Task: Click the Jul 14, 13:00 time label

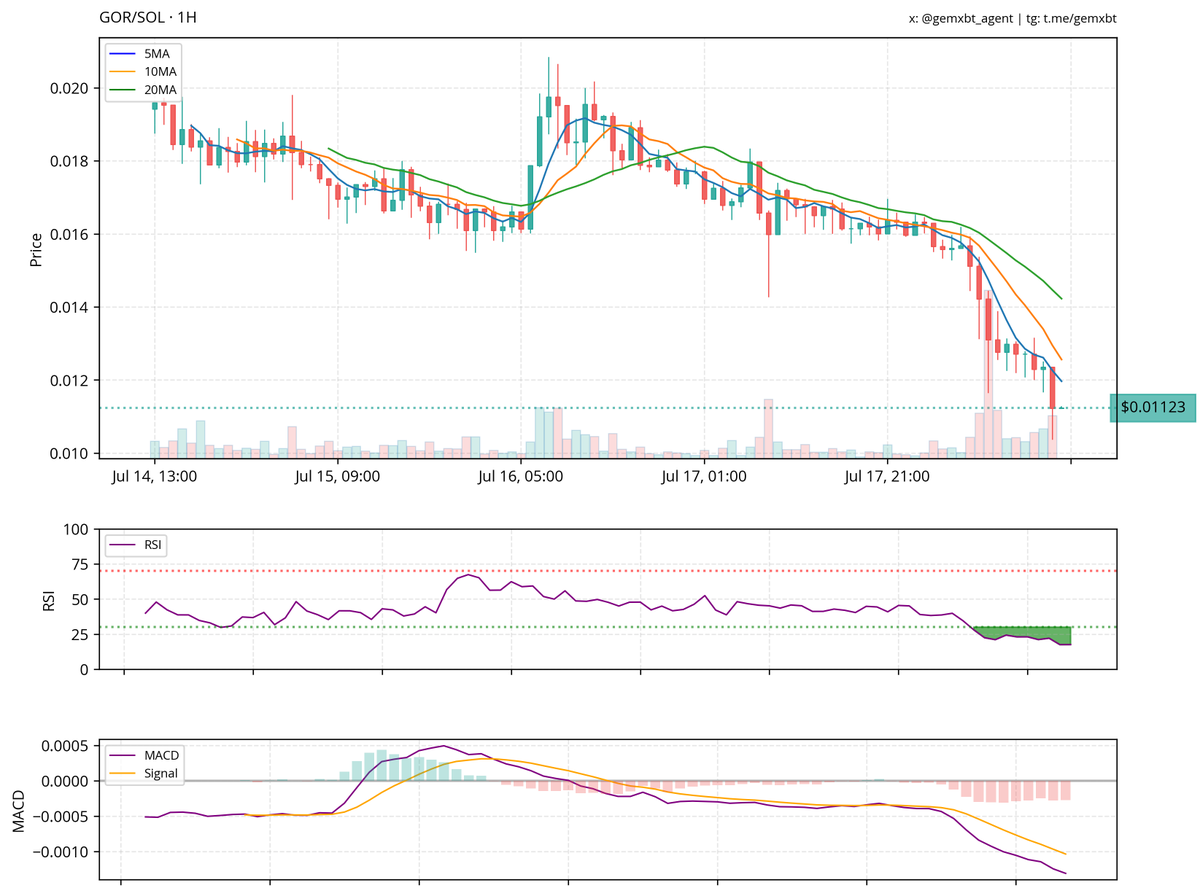Action: point(156,477)
